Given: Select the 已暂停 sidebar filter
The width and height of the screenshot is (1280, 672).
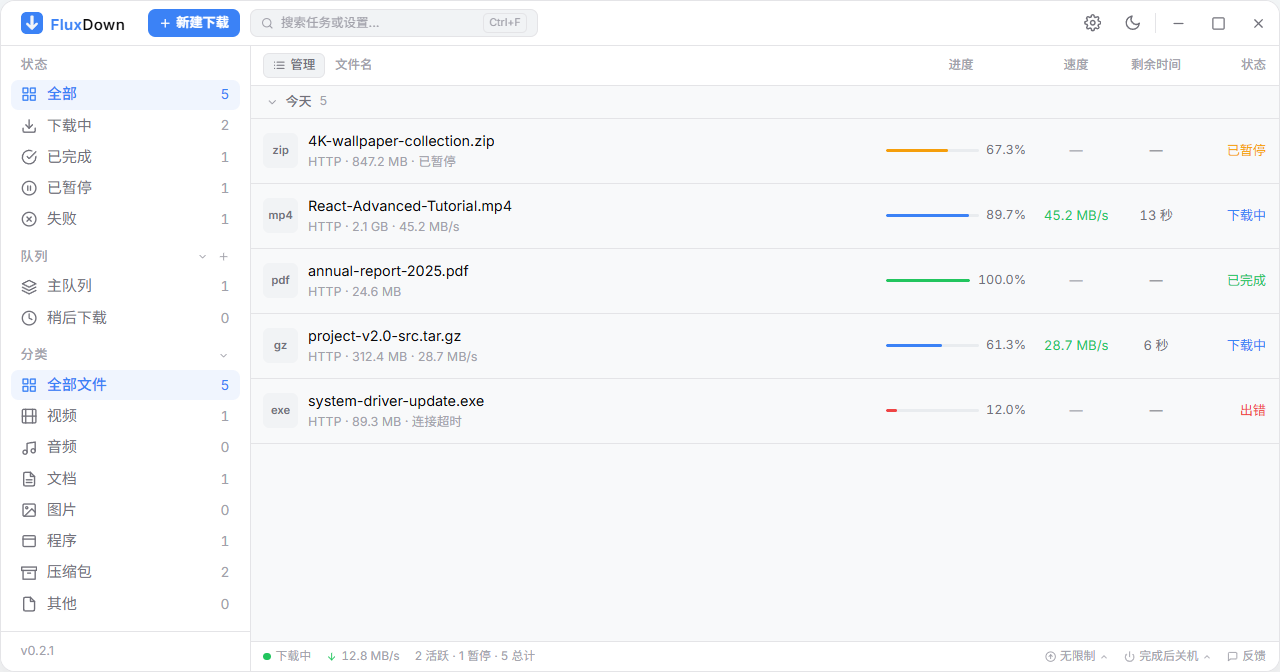Looking at the screenshot, I should (x=125, y=188).
